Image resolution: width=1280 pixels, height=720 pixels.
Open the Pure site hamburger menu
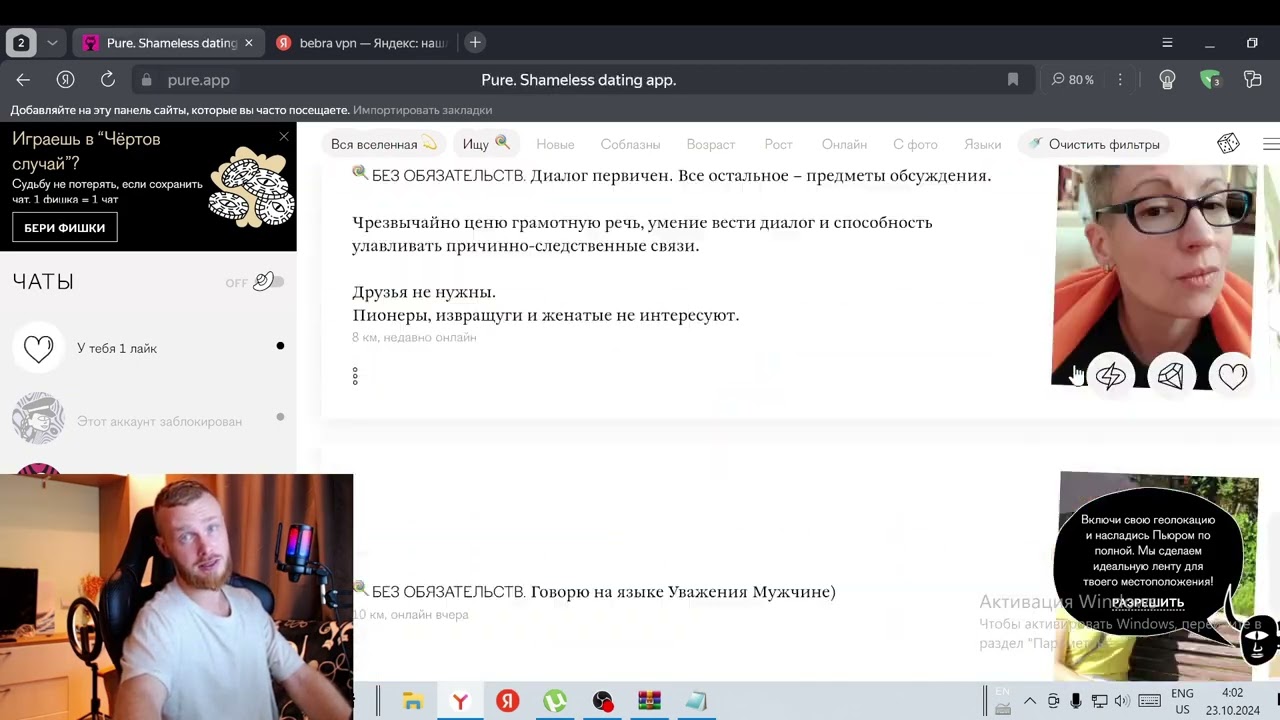(1271, 144)
